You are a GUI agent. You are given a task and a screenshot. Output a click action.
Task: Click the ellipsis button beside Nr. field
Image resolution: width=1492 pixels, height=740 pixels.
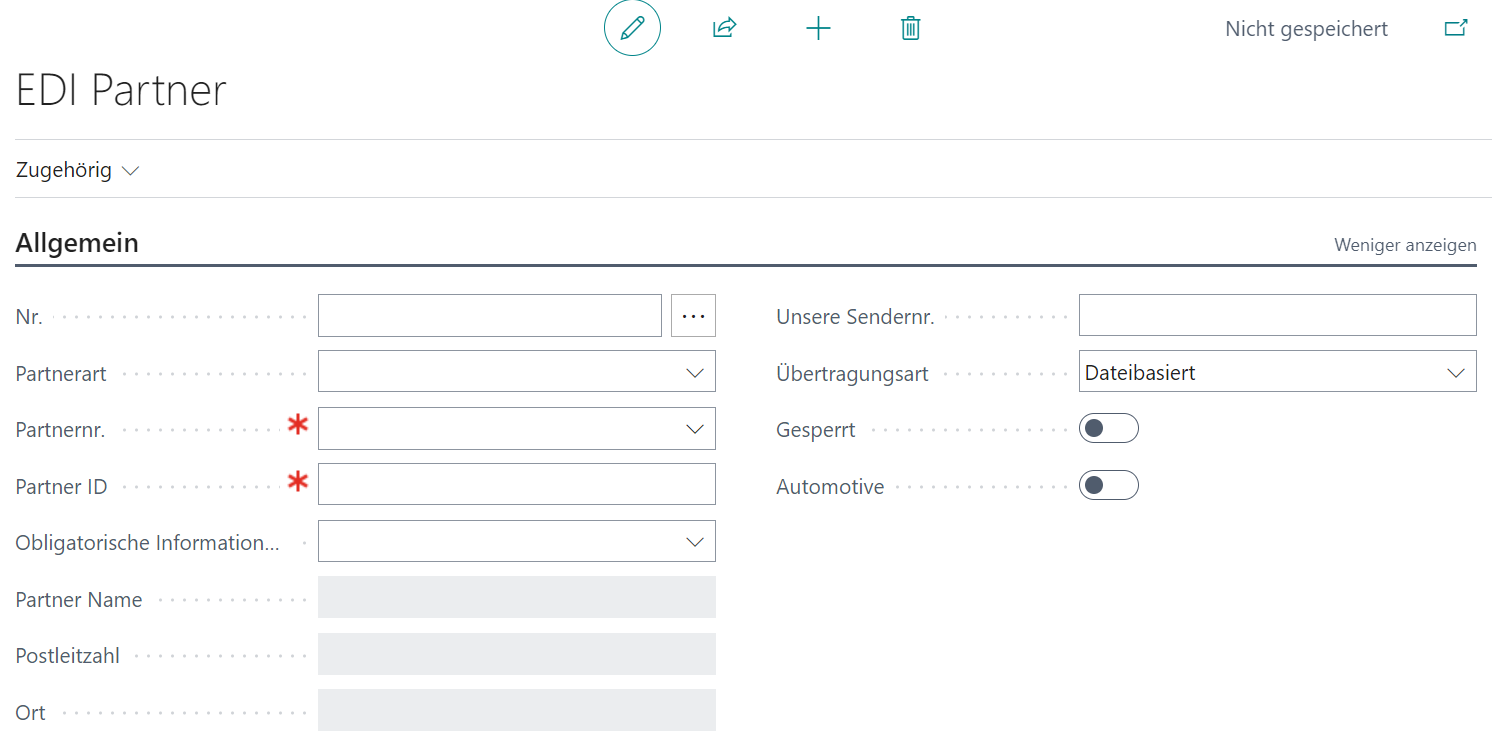tap(693, 316)
